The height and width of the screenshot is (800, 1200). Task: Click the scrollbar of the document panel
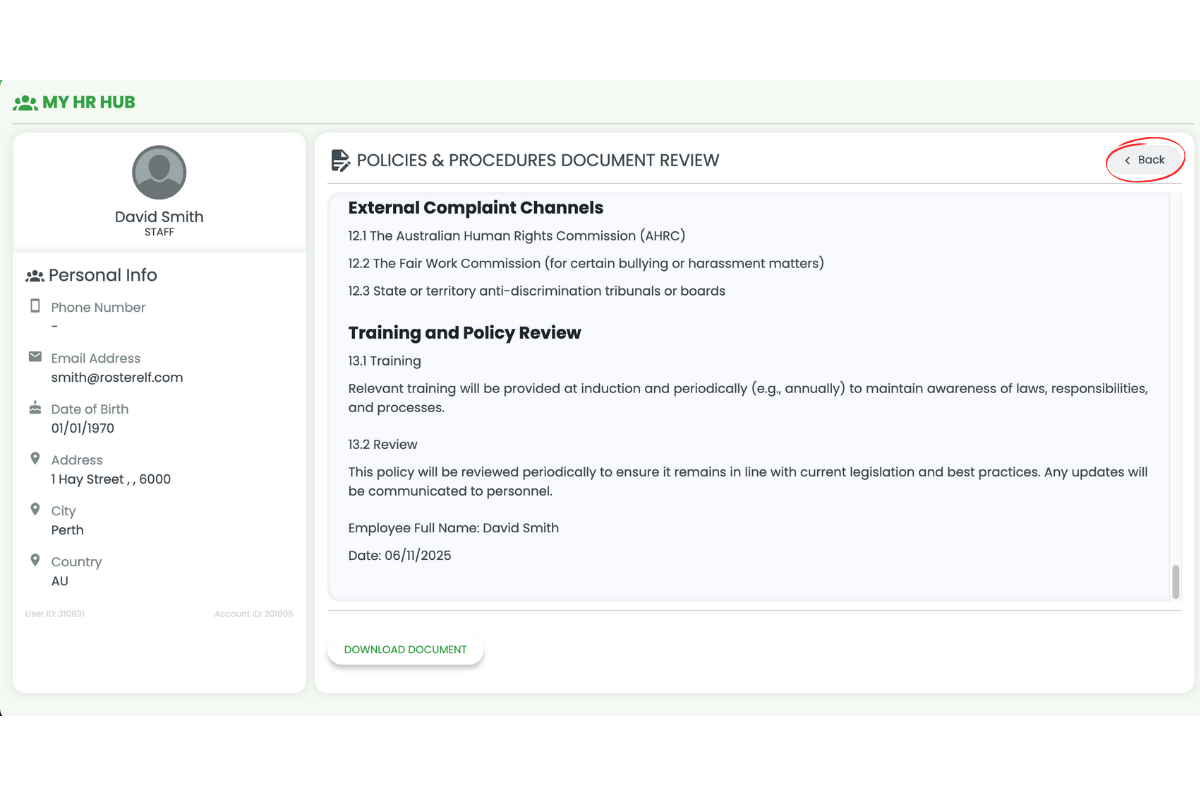(1174, 580)
